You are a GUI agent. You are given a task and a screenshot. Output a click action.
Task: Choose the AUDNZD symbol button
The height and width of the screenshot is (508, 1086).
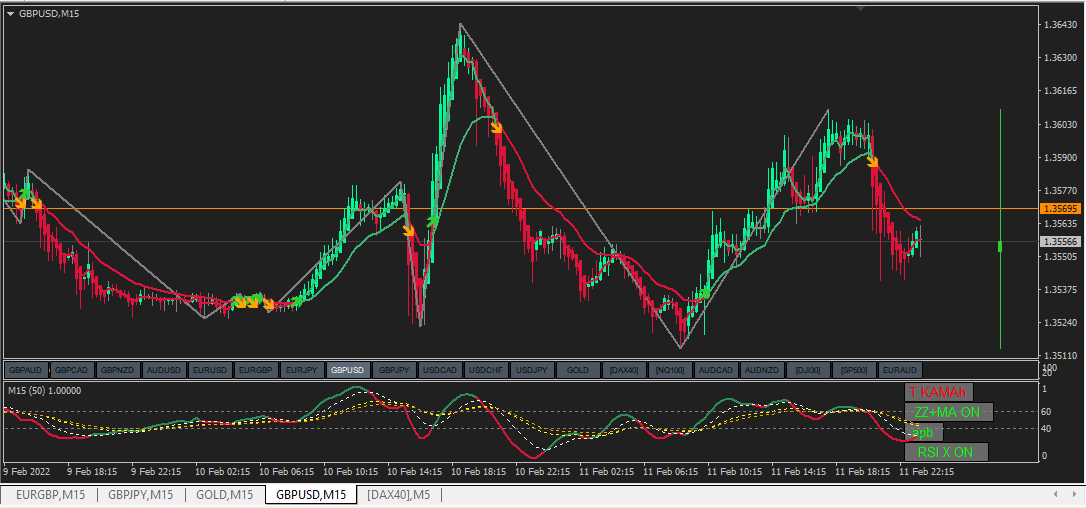(x=762, y=370)
